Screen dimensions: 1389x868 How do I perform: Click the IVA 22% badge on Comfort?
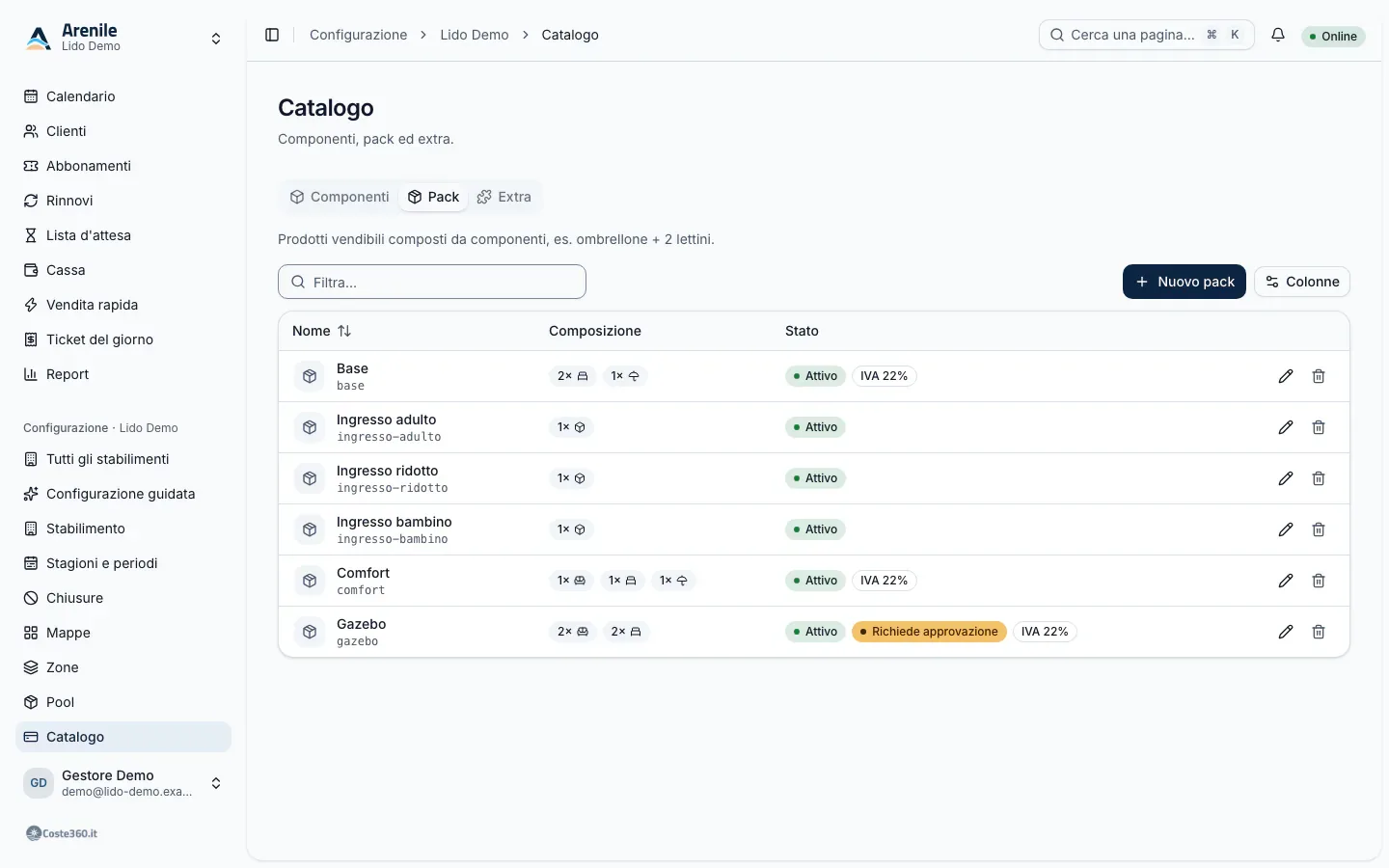[x=885, y=581]
